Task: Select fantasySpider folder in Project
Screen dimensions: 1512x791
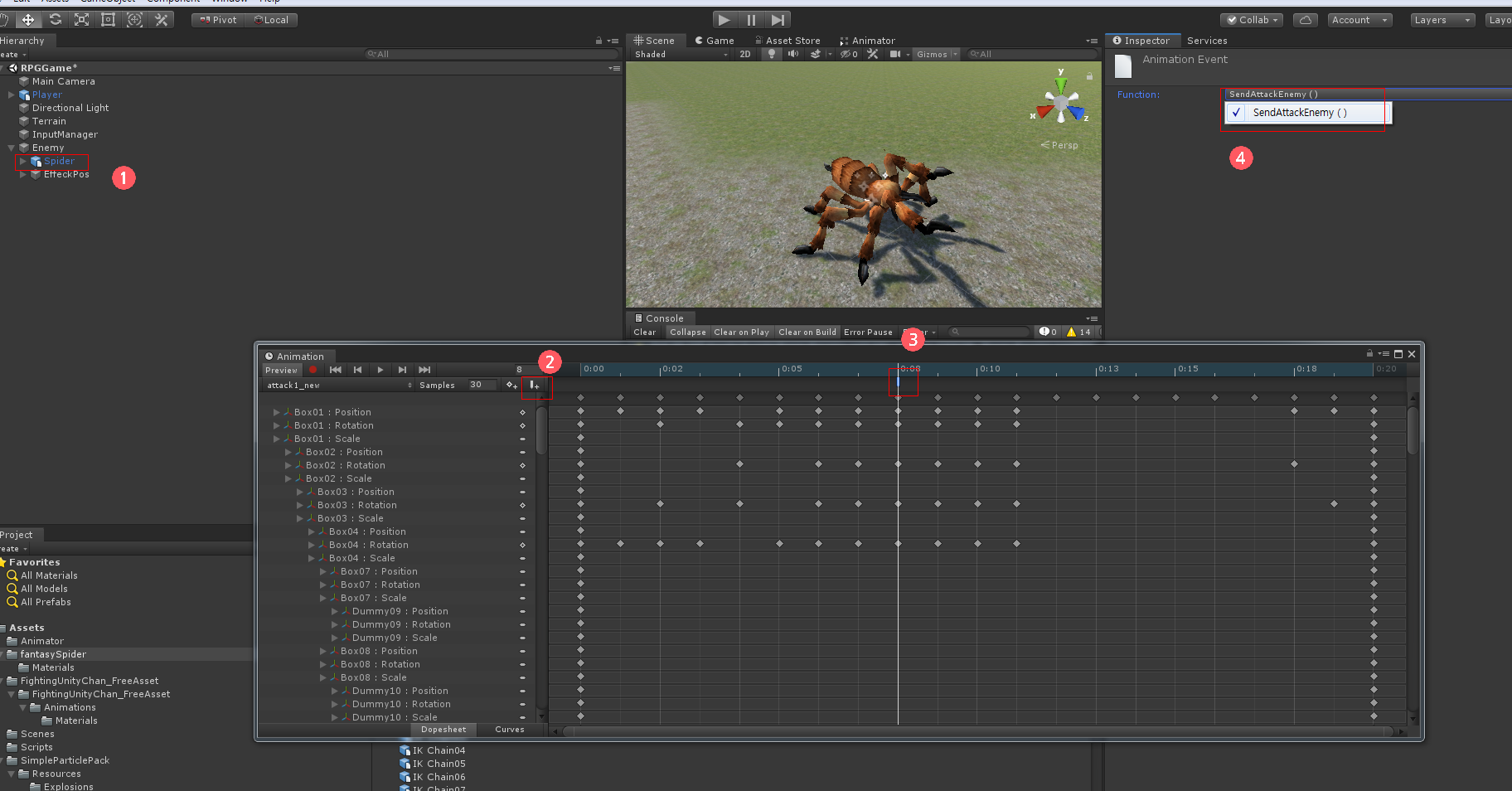Action: pyautogui.click(x=53, y=654)
